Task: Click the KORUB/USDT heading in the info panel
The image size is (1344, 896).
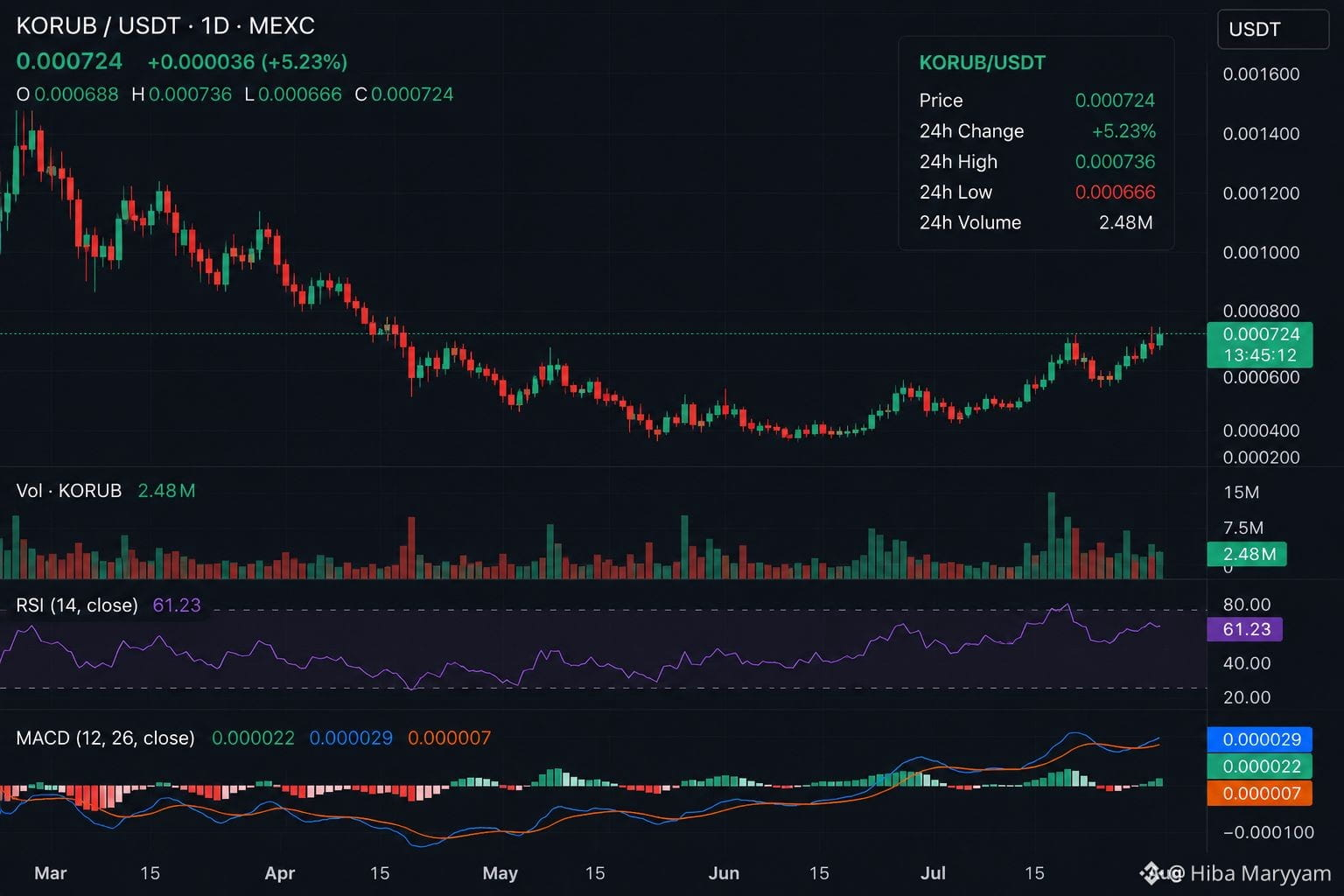Action: point(982,63)
